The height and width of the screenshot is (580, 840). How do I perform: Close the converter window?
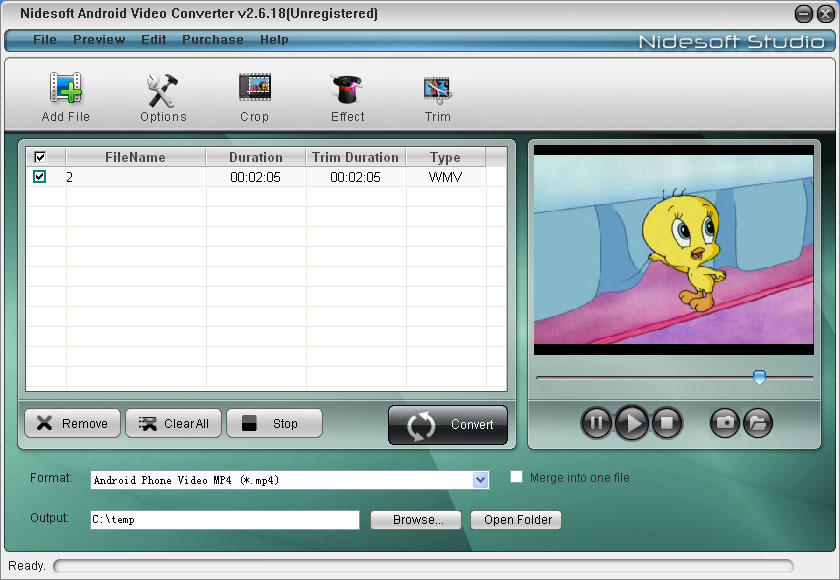click(826, 14)
